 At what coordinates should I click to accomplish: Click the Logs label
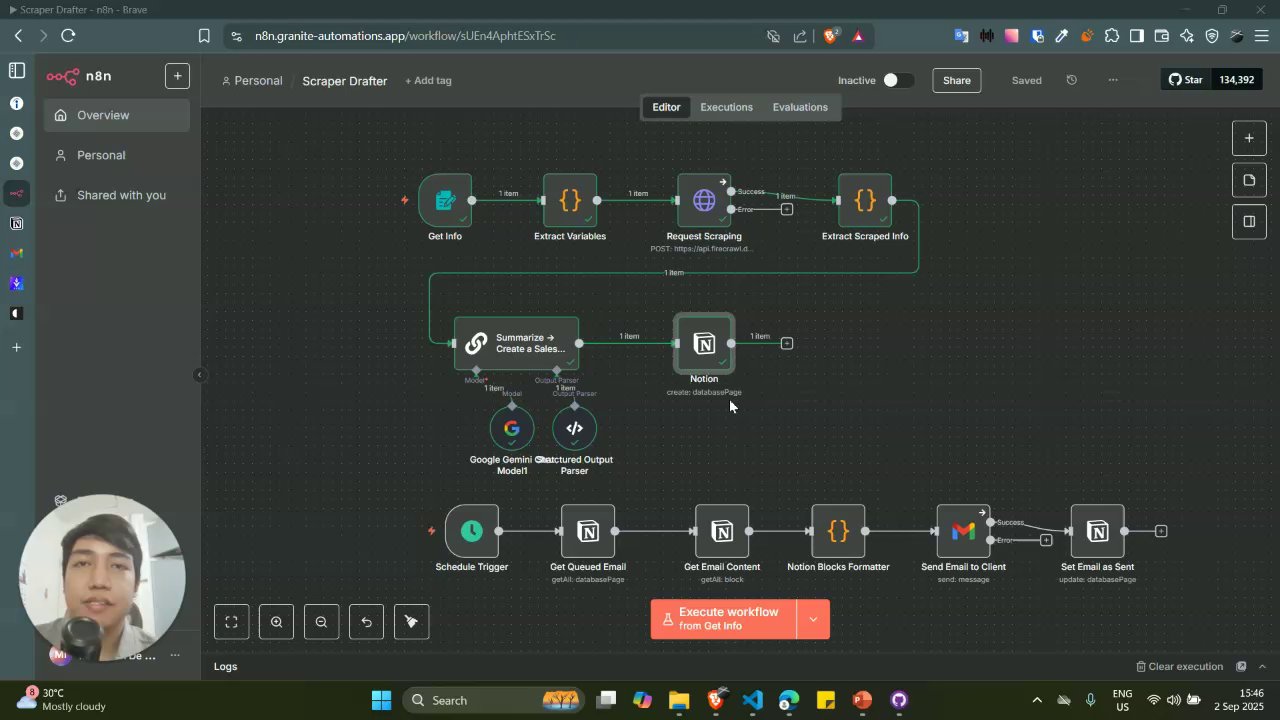point(226,667)
